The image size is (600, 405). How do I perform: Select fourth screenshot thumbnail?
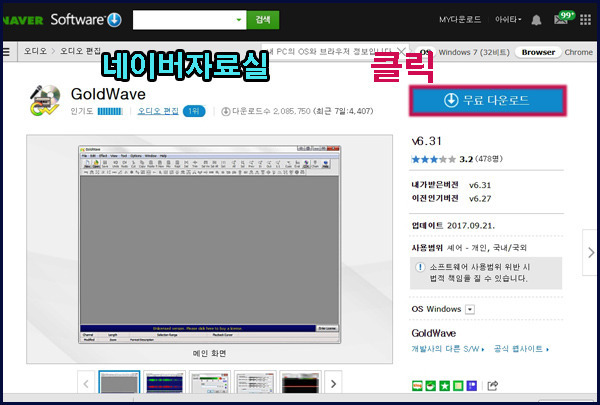click(x=255, y=382)
